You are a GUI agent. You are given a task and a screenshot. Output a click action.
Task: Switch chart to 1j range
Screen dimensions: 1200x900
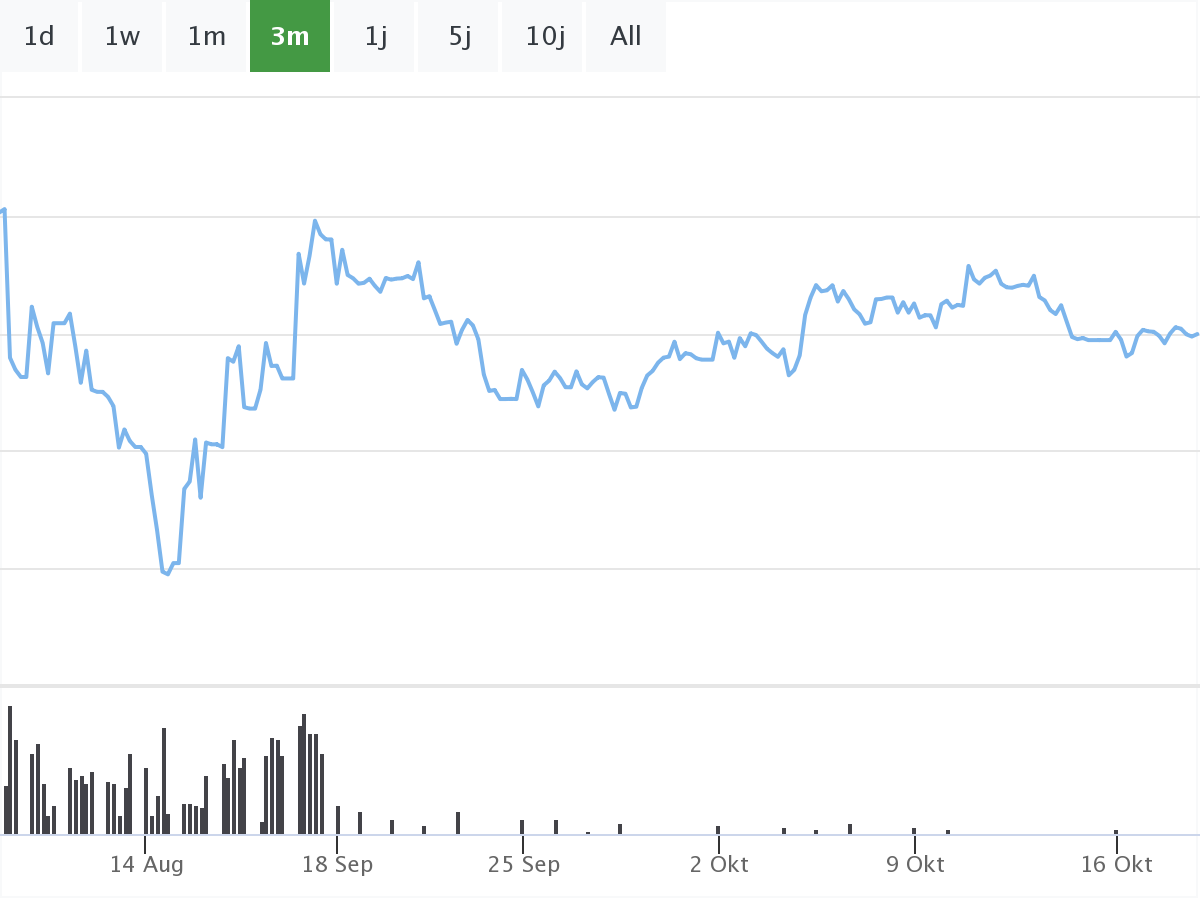click(x=375, y=37)
